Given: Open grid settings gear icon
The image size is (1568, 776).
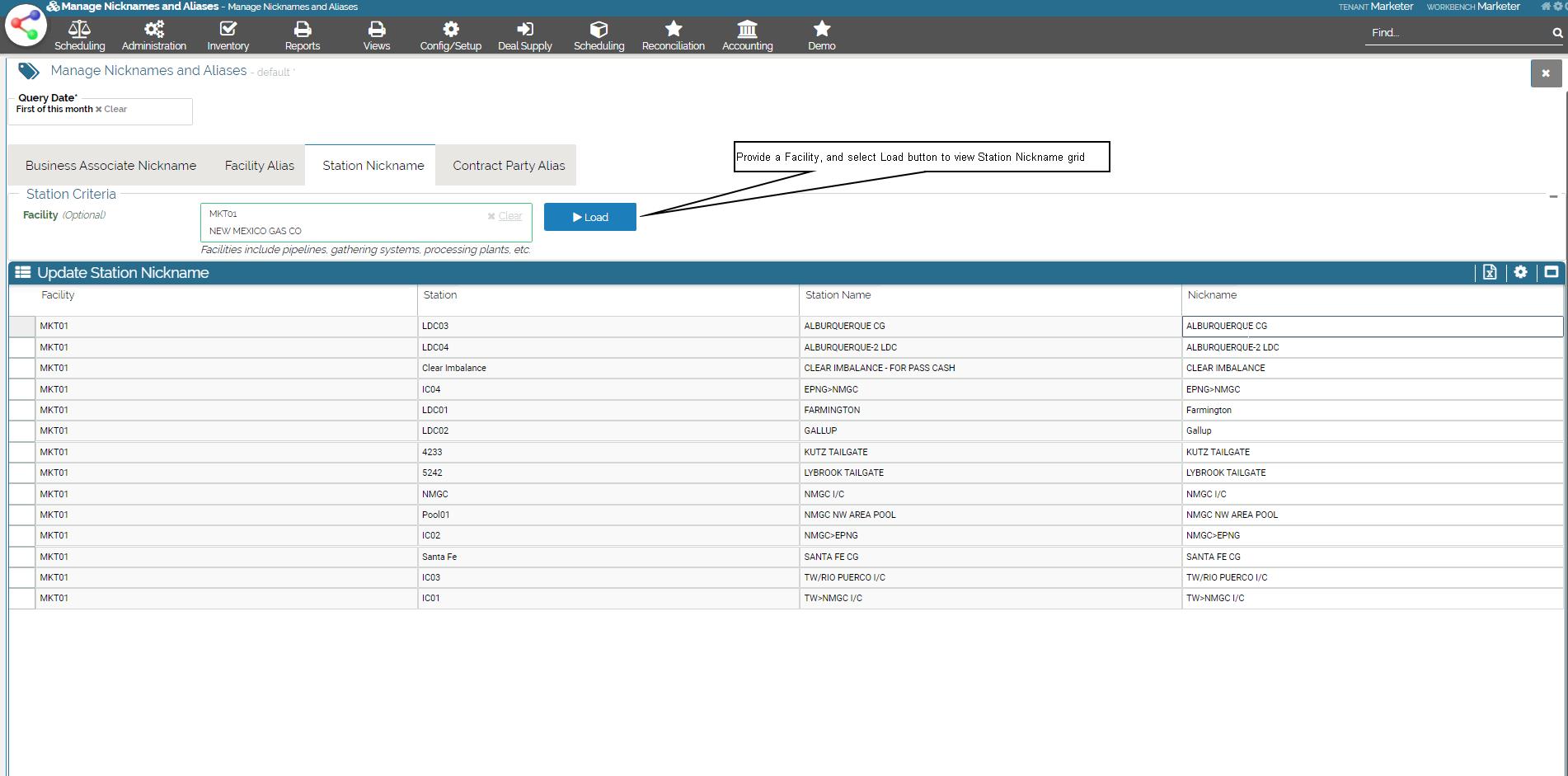Looking at the screenshot, I should pyautogui.click(x=1521, y=272).
